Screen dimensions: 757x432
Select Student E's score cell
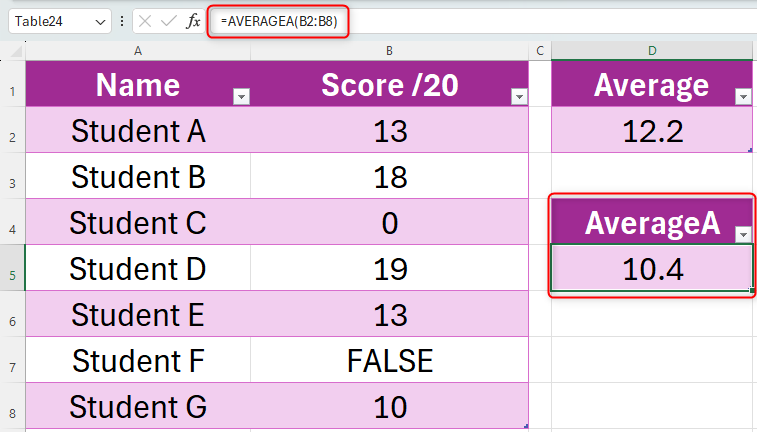click(389, 314)
